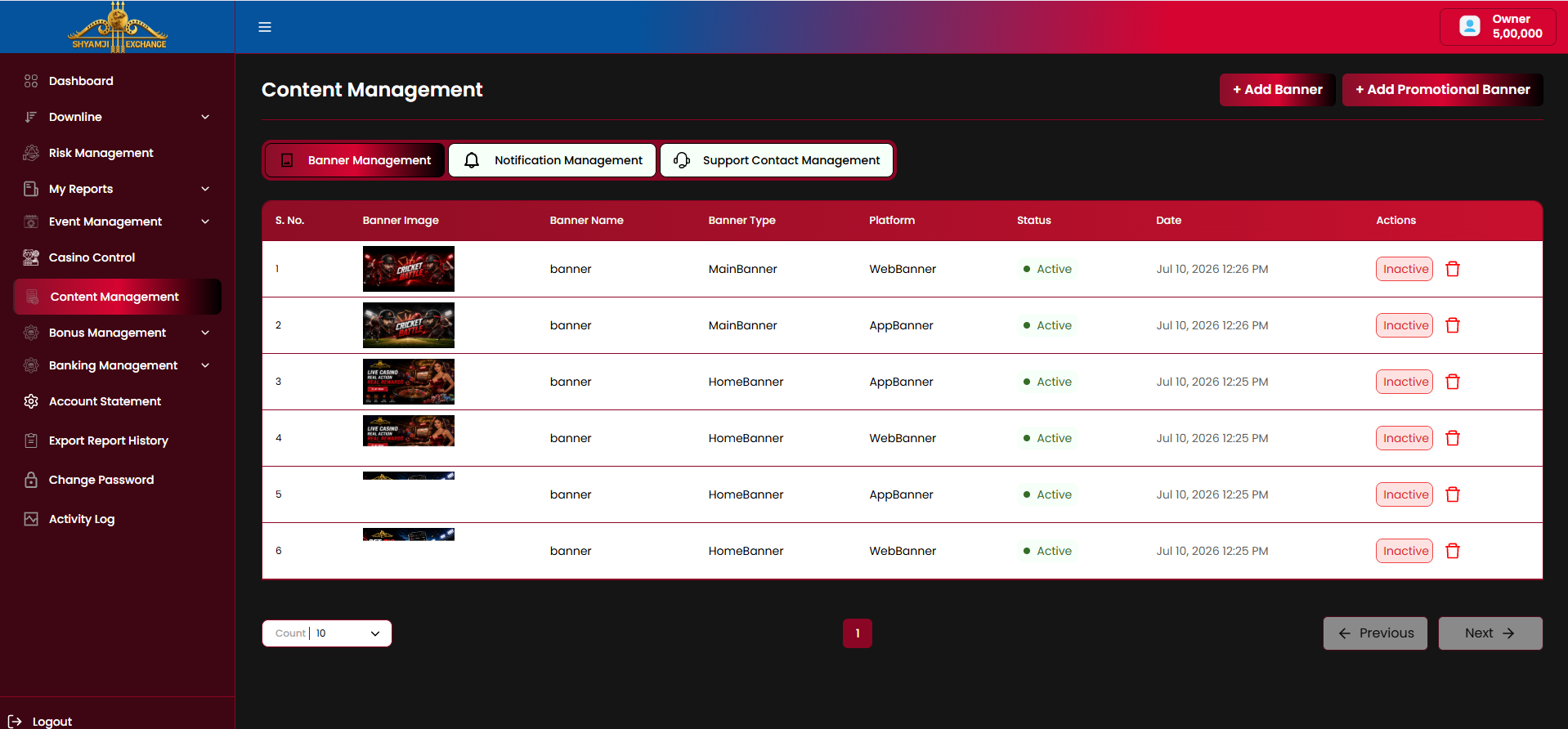1568x729 pixels.
Task: Delete banner row 1 with trash icon
Action: tap(1453, 269)
